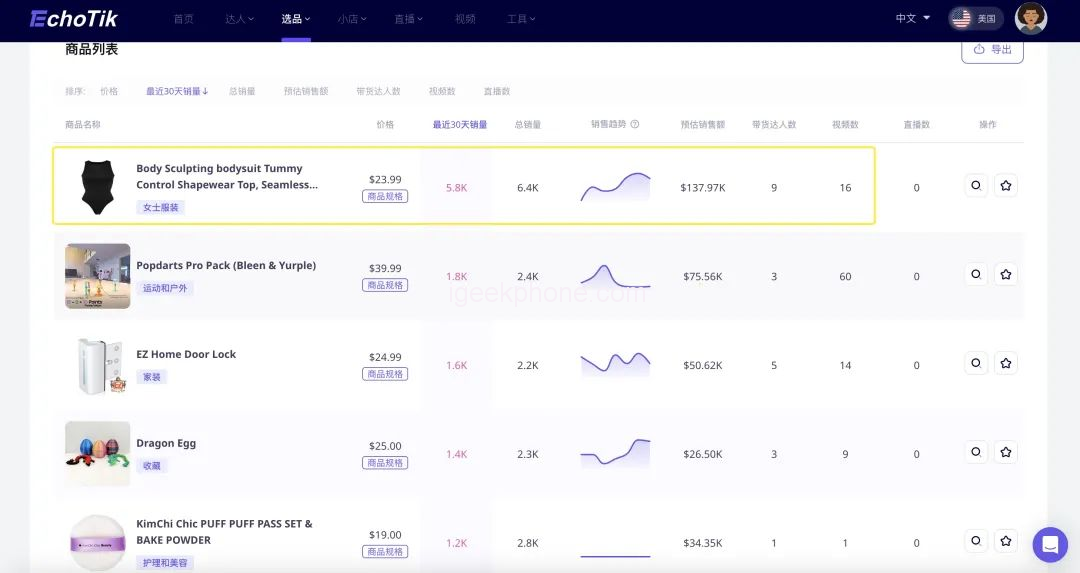Click the user profile avatar

tap(1031, 18)
